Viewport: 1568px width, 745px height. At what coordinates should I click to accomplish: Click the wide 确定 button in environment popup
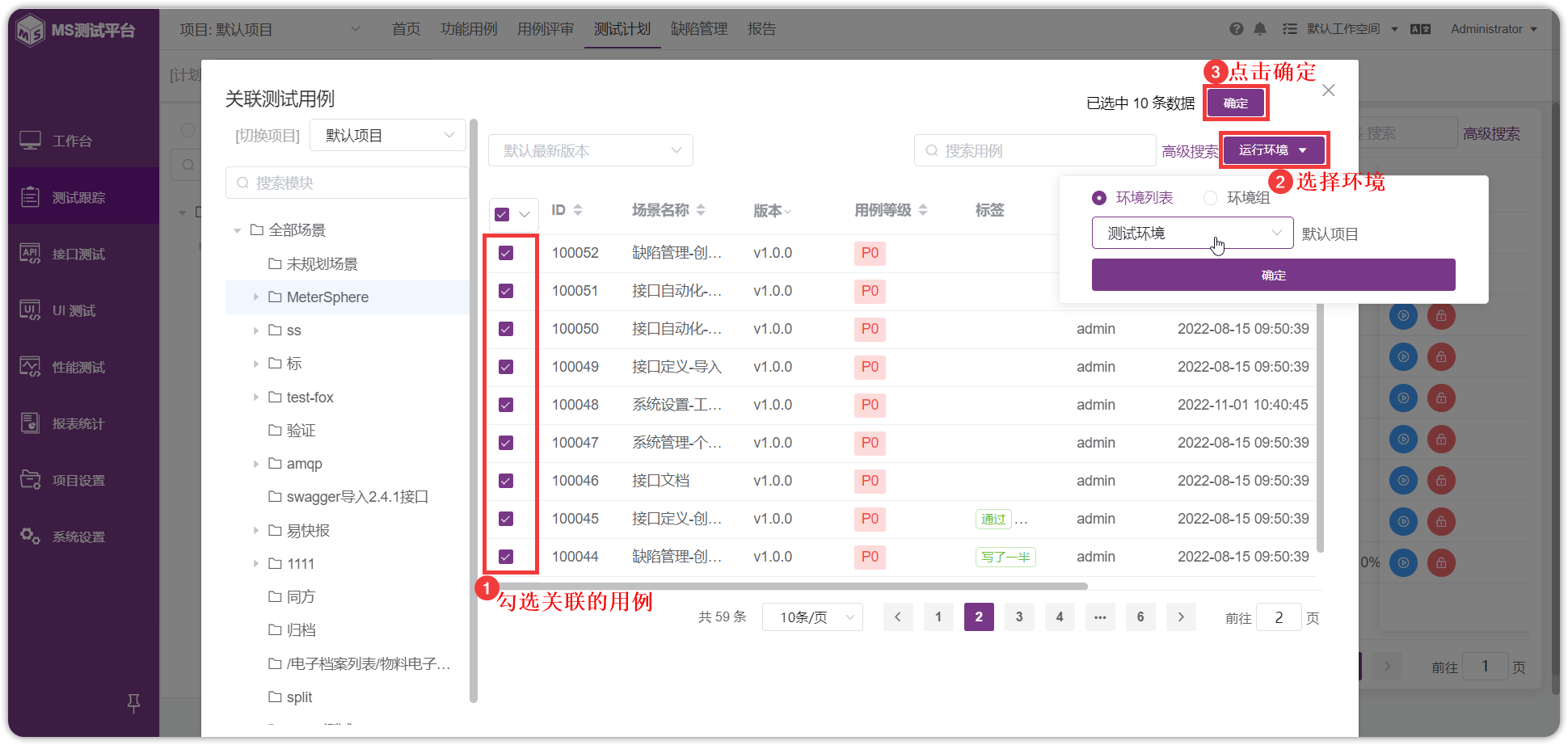tap(1274, 275)
